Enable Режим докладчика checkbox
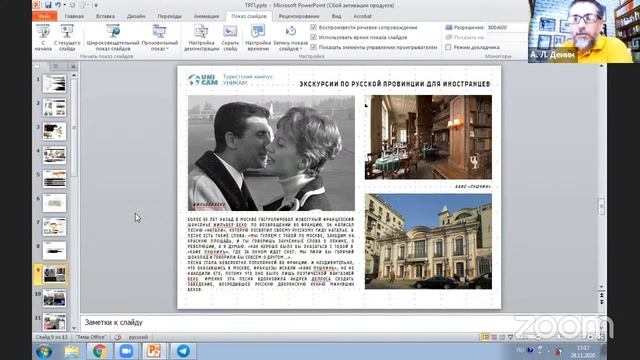The image size is (640, 360). [448, 47]
